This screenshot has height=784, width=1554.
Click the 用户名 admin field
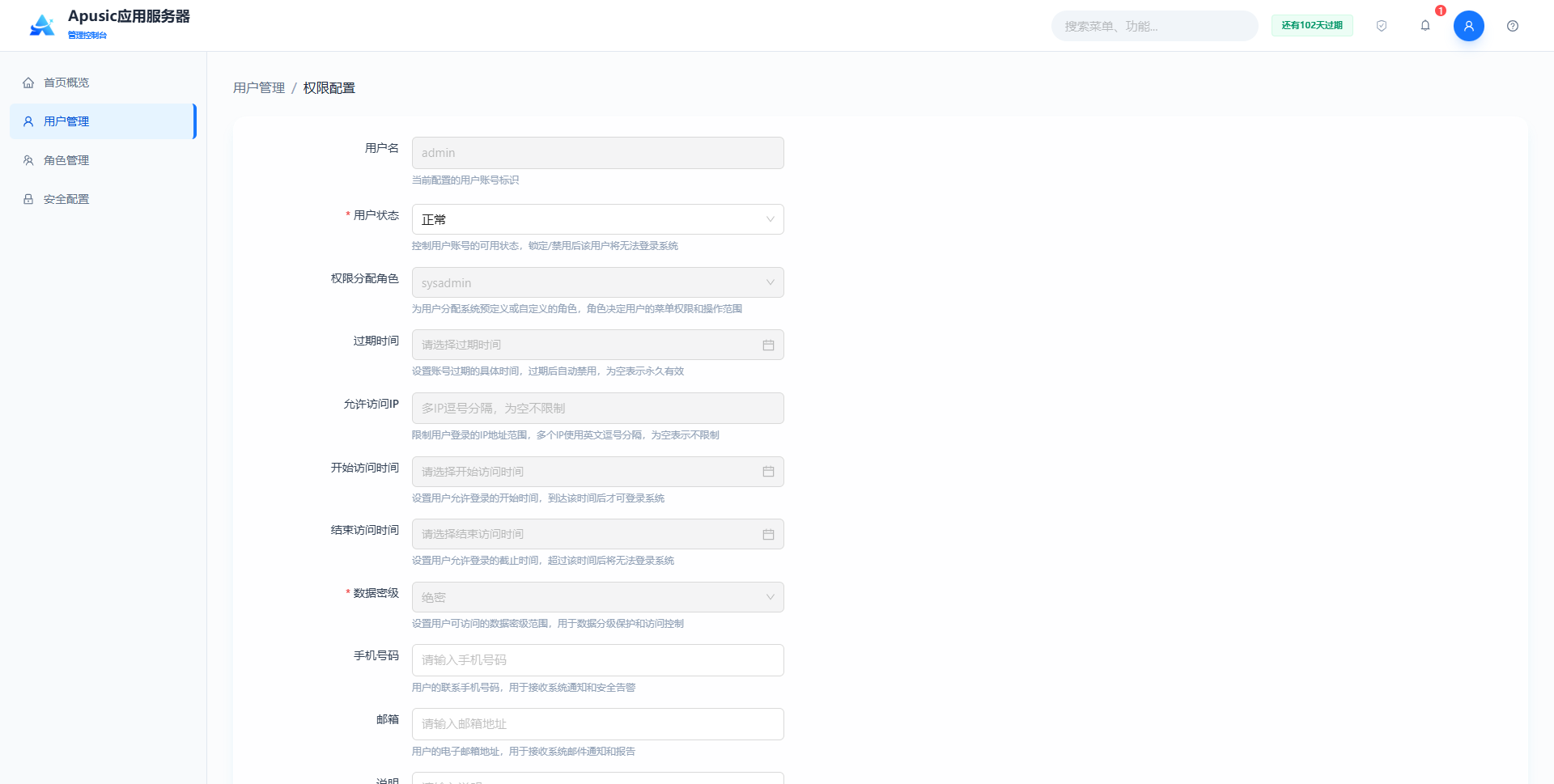(x=597, y=153)
